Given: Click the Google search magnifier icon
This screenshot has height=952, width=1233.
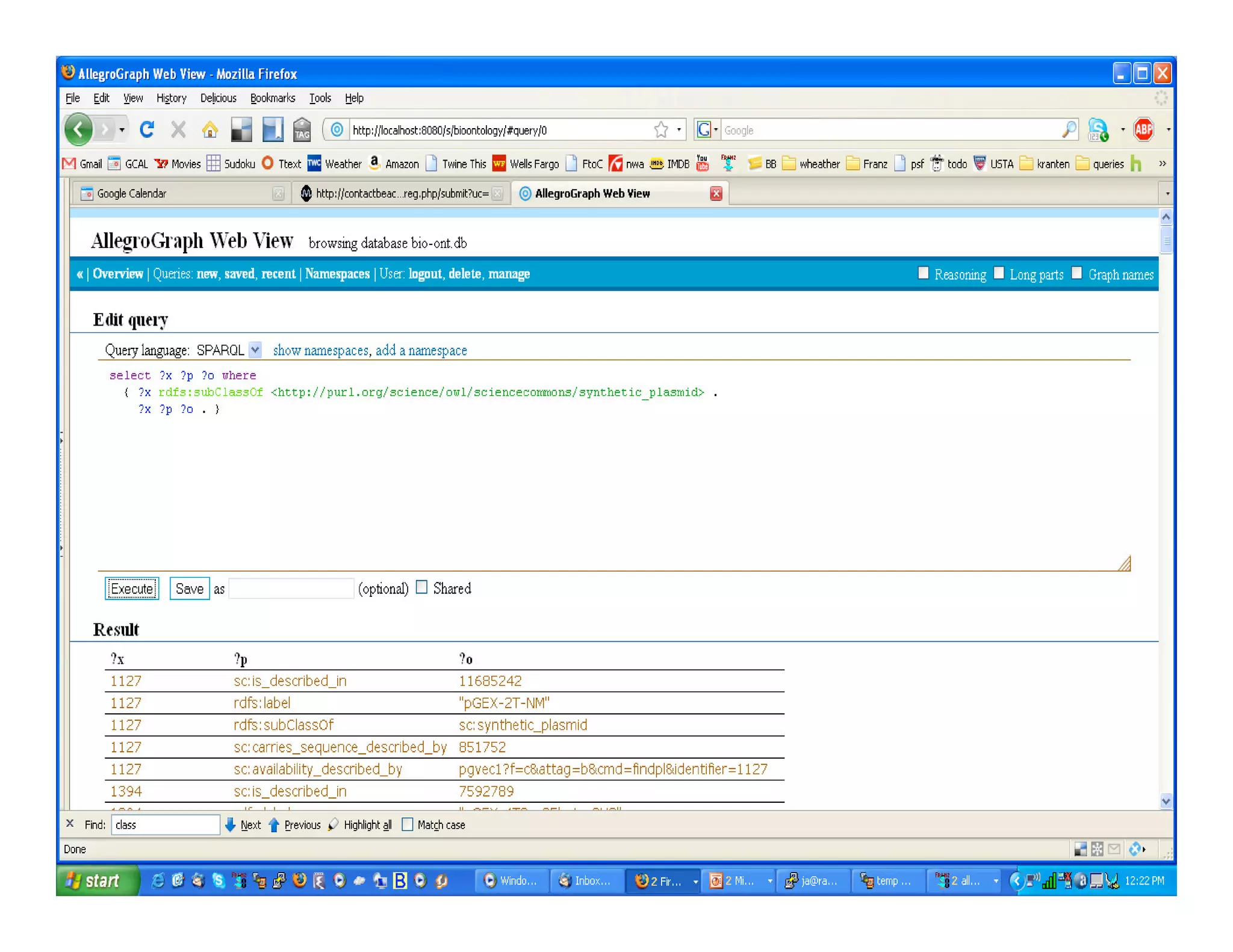Looking at the screenshot, I should (1069, 129).
